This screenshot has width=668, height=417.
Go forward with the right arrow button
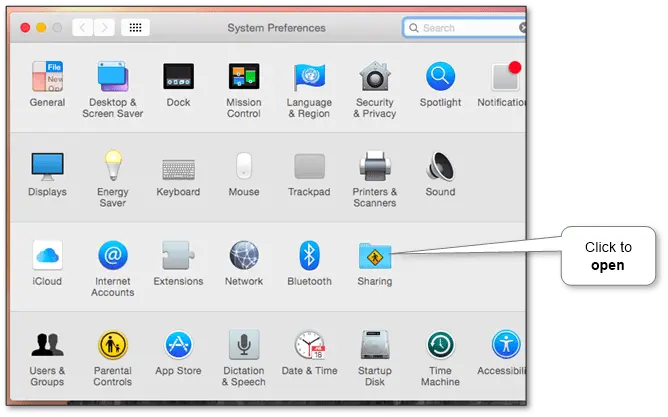[104, 28]
